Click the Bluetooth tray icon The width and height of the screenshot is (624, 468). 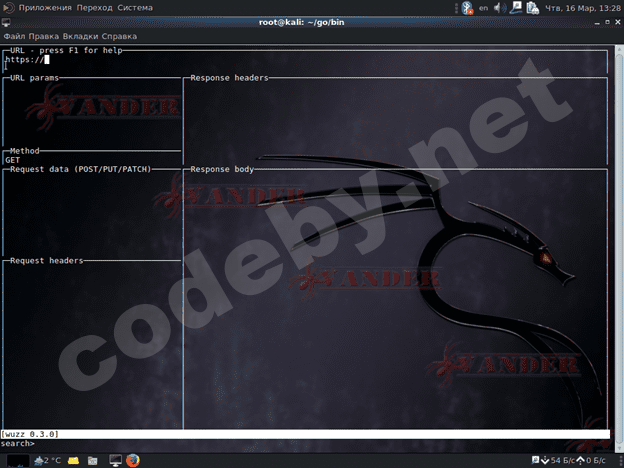tap(467, 8)
